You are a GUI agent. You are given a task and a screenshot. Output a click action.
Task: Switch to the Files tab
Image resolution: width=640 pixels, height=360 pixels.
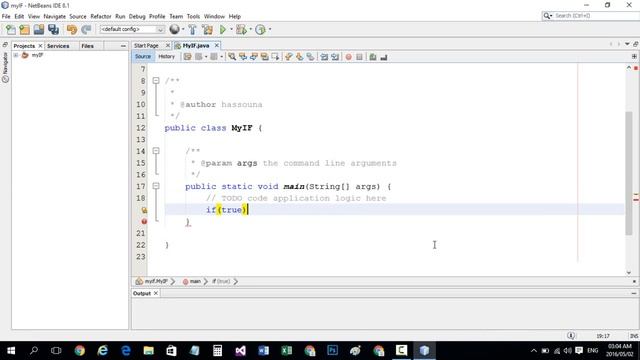(87, 46)
